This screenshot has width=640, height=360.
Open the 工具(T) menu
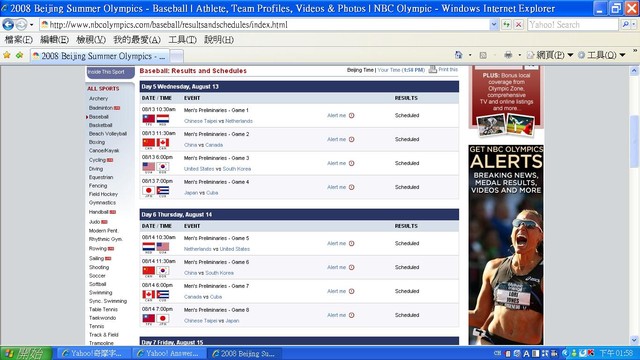point(182,40)
